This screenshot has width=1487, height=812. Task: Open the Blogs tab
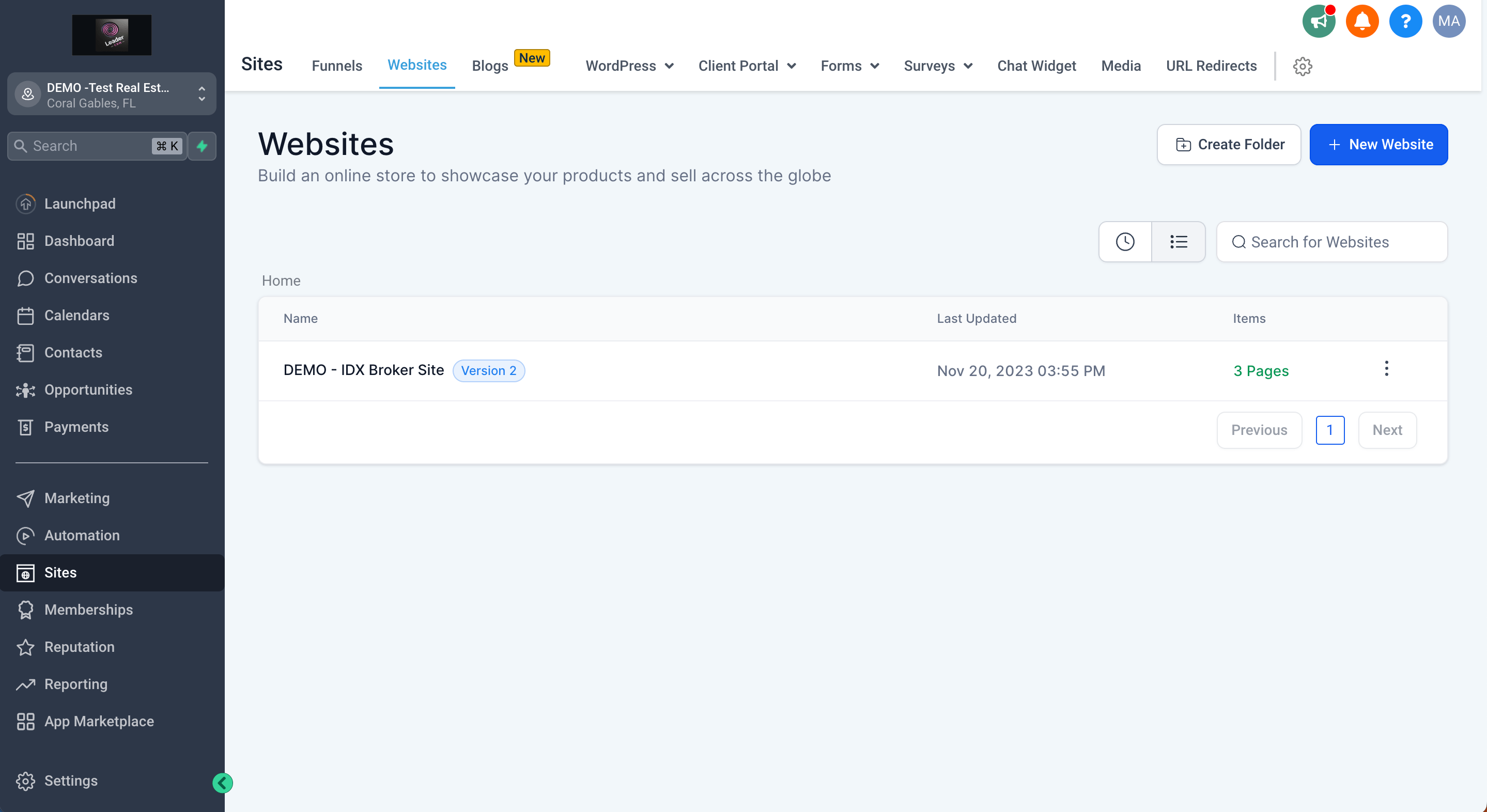(489, 66)
